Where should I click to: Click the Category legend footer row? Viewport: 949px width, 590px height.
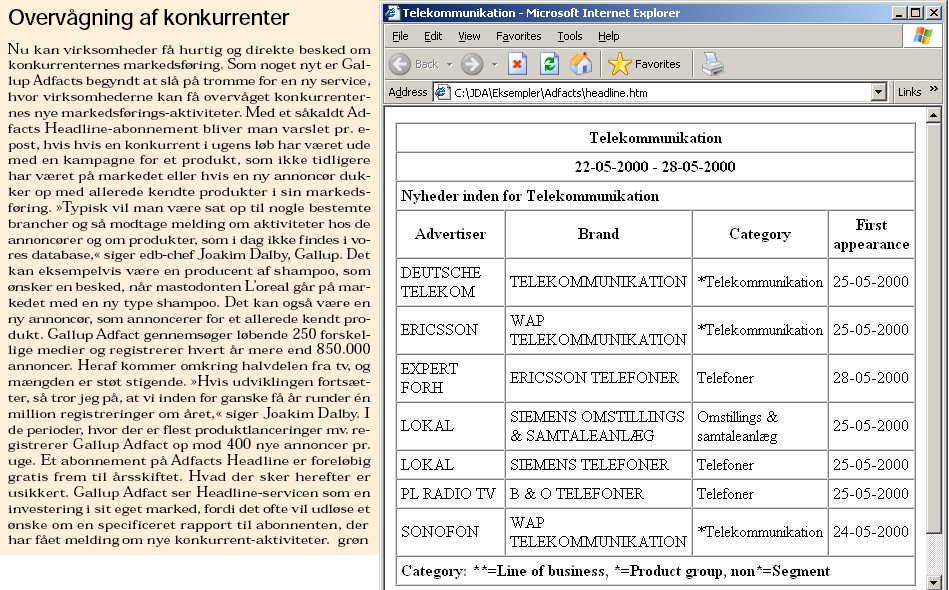coord(655,571)
